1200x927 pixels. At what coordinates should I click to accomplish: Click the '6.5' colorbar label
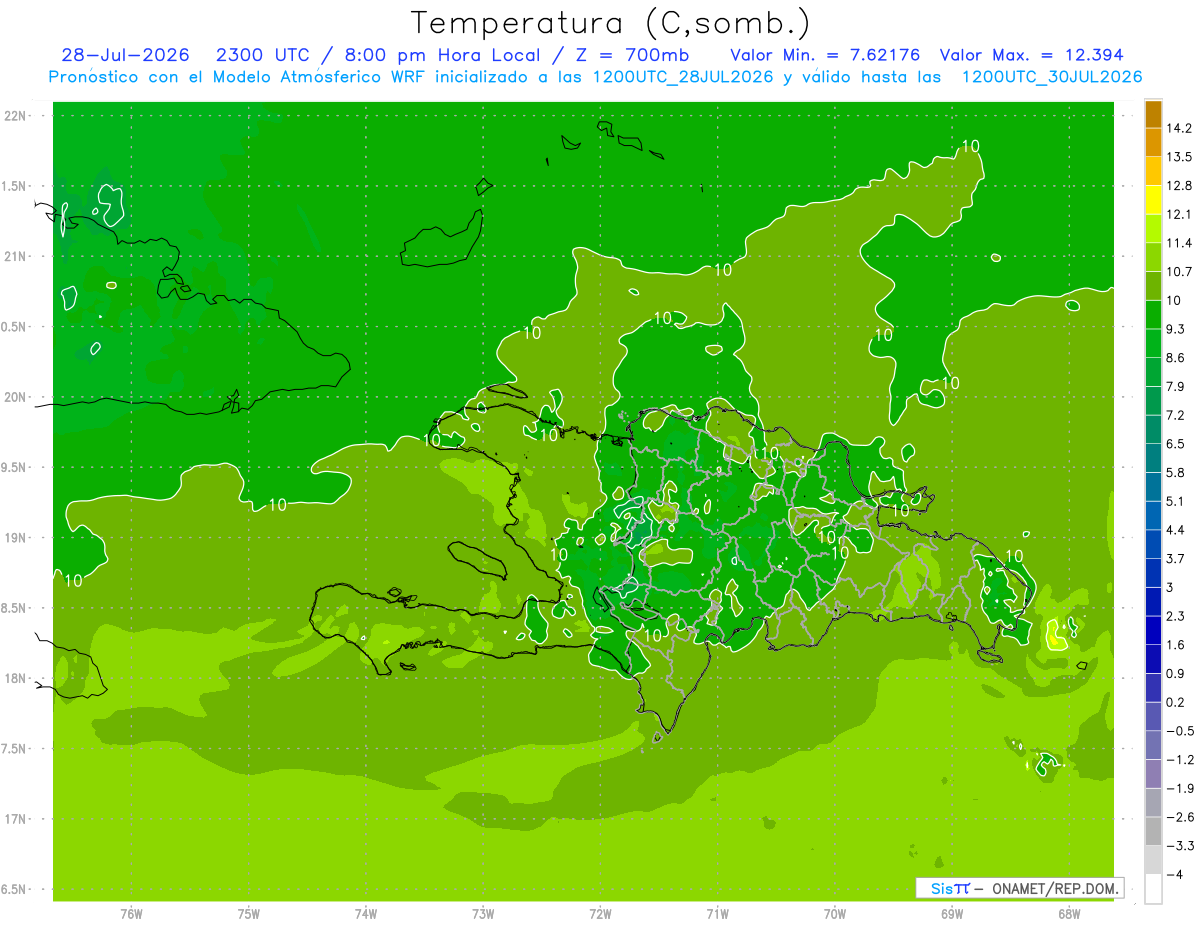(x=1175, y=444)
